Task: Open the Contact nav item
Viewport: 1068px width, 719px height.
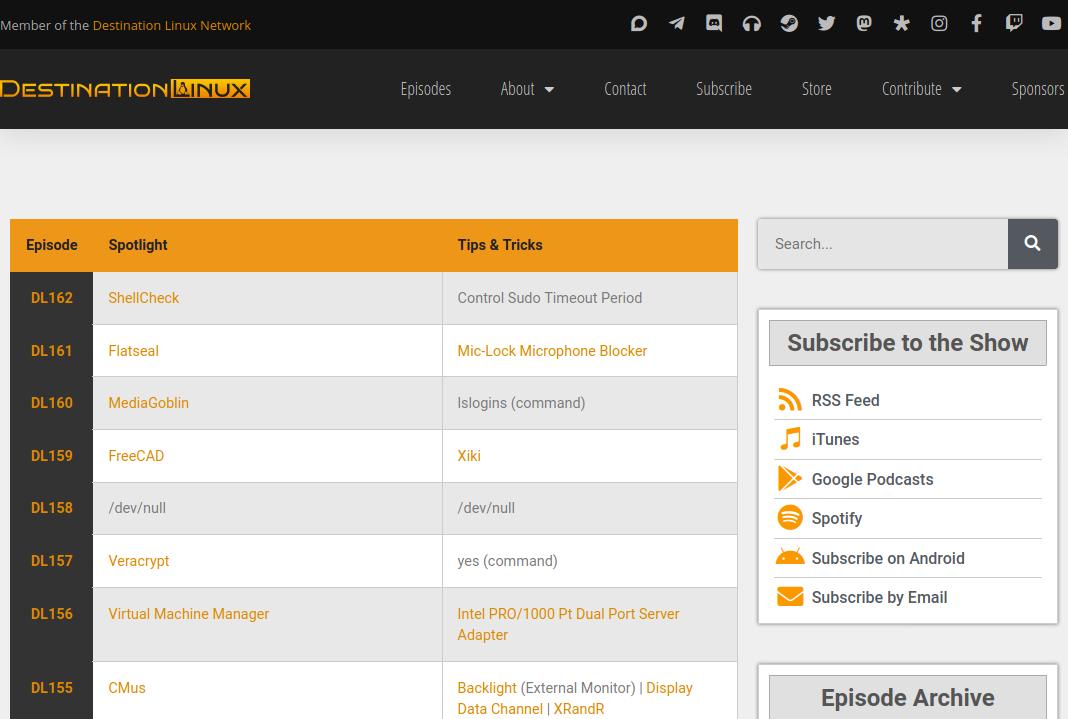Action: (625, 89)
